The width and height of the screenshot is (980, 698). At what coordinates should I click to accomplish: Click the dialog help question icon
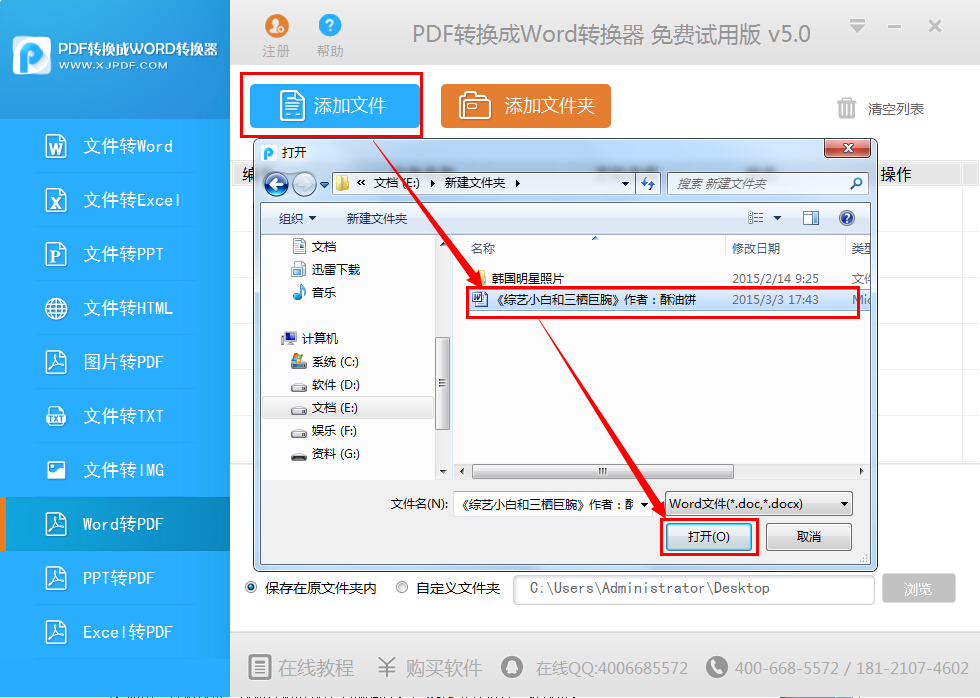pos(847,217)
